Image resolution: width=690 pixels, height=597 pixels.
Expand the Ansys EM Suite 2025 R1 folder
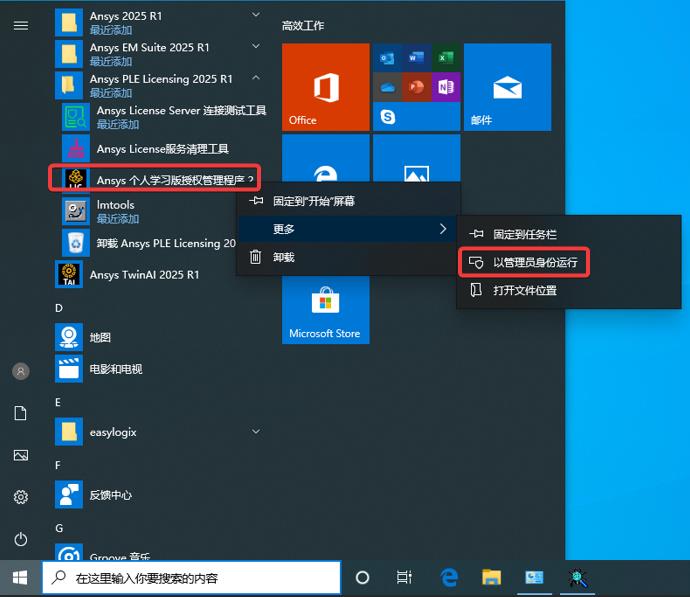click(158, 54)
